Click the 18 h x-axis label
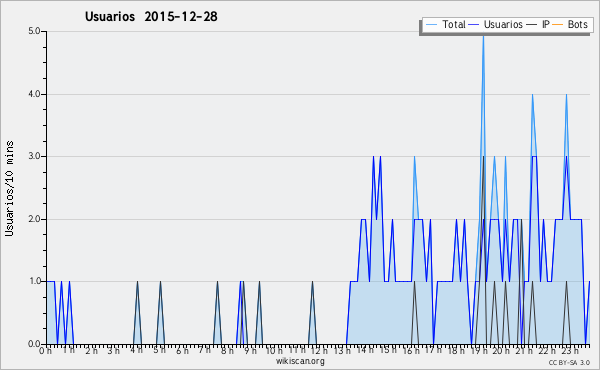This screenshot has width=600, height=370. 456,351
